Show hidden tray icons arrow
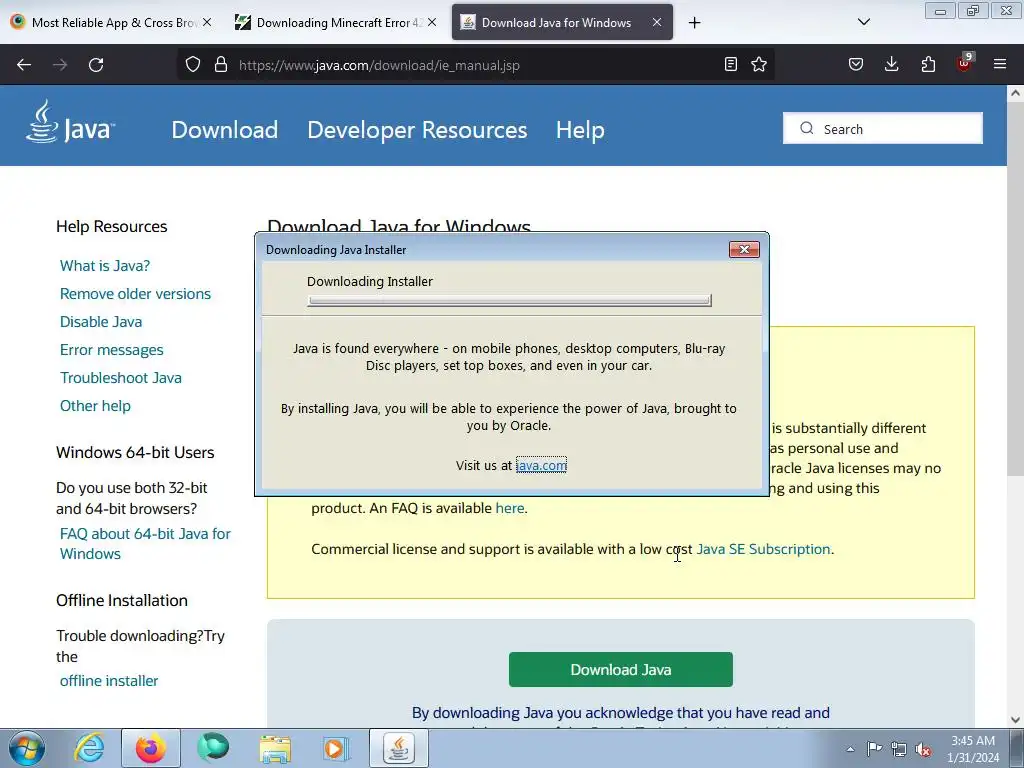The height and width of the screenshot is (768, 1024). [x=850, y=749]
